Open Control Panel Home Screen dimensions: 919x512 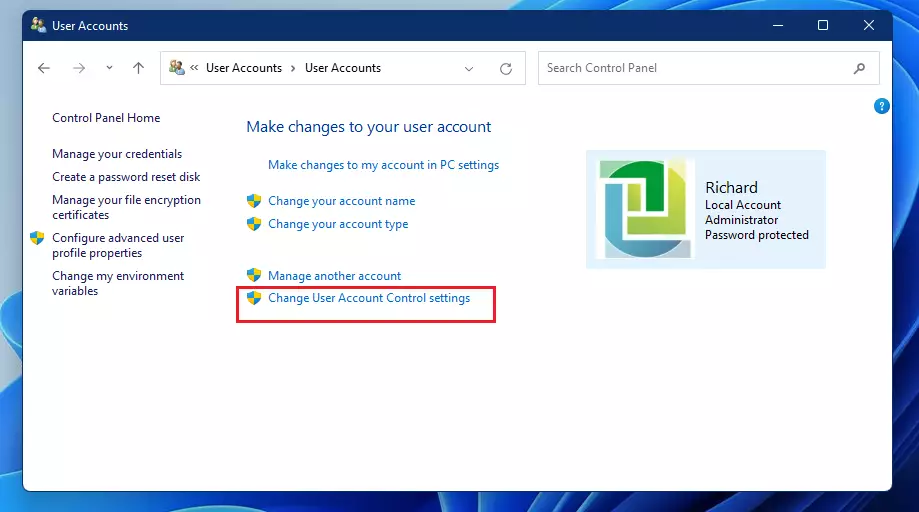(106, 118)
